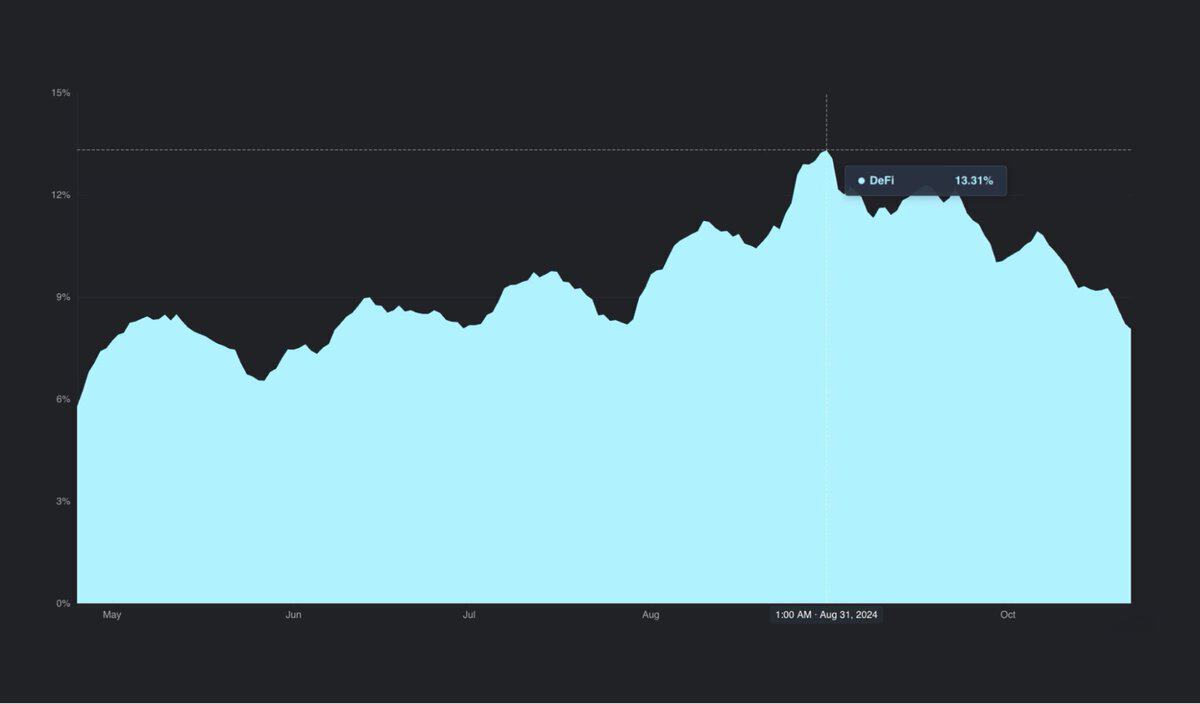The height and width of the screenshot is (704, 1200).
Task: Click the Oct label on x-axis
Action: [1007, 615]
